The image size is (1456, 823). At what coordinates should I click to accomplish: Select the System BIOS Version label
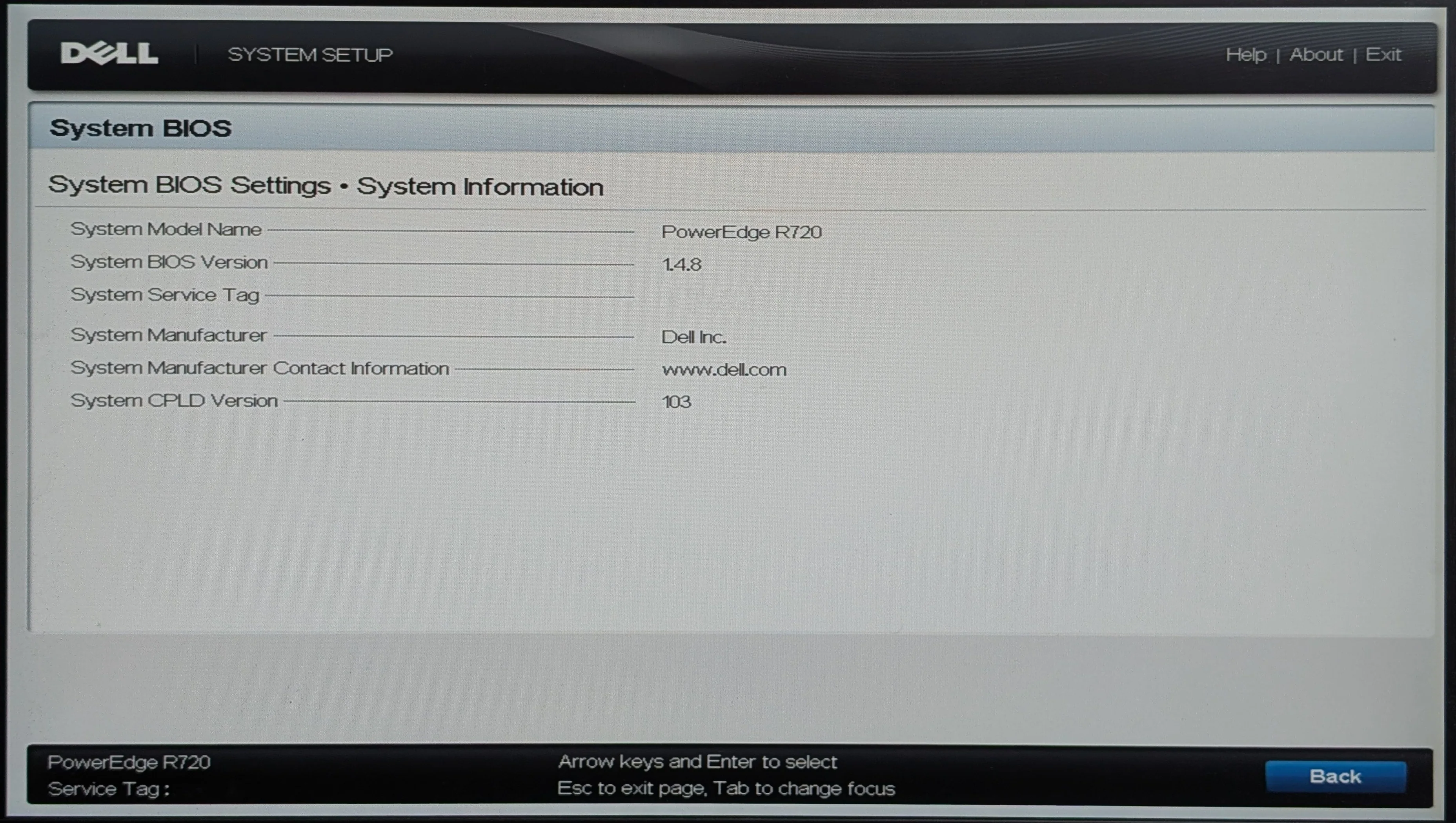pos(169,262)
